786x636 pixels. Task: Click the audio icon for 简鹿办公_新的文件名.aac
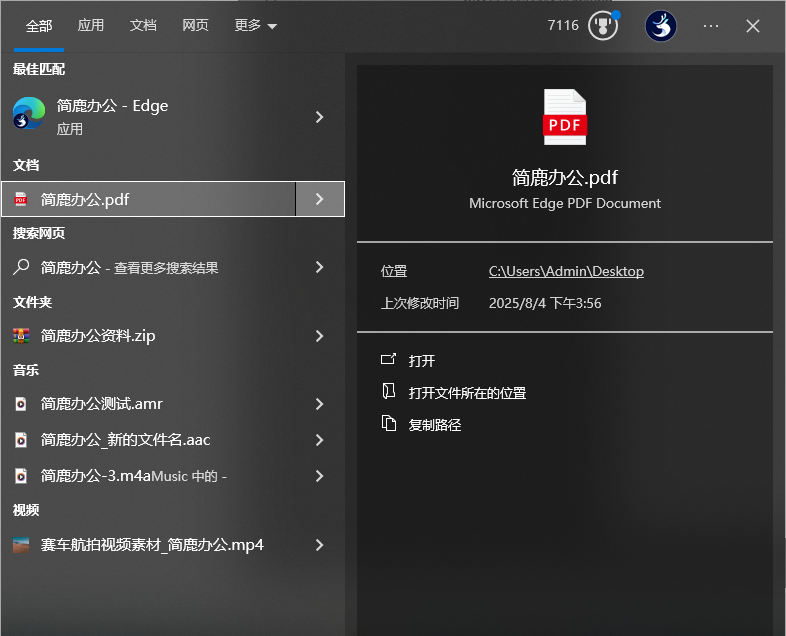point(21,440)
